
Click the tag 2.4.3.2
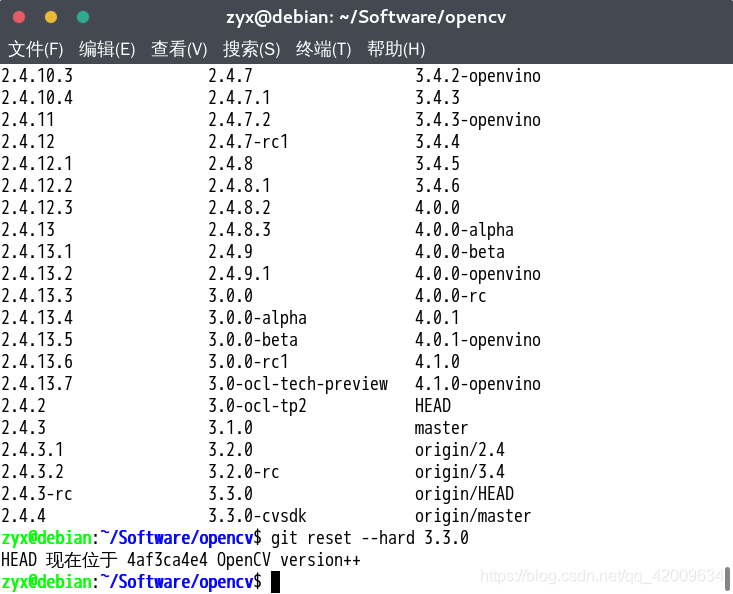32,472
